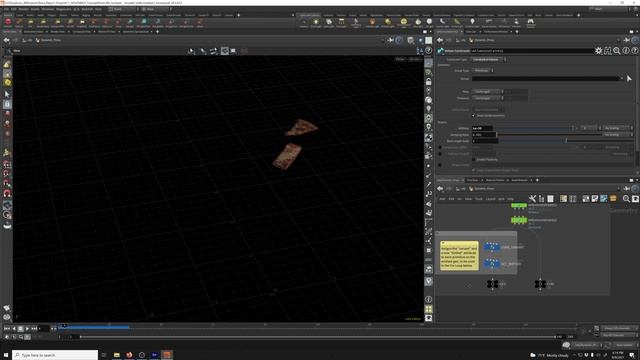Click play forward on the playbar
Image resolution: width=640 pixels, height=360 pixels.
point(27,328)
